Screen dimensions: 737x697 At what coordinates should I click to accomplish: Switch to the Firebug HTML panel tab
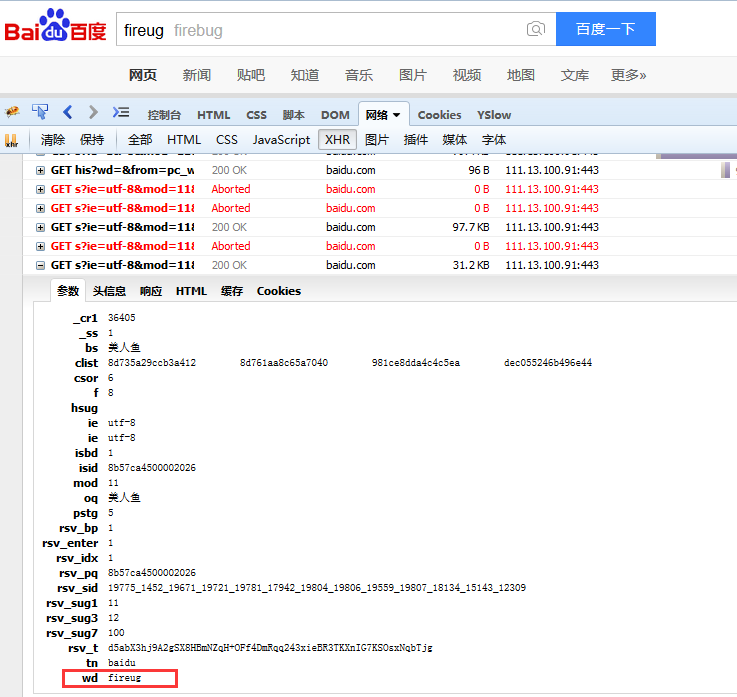coord(213,115)
